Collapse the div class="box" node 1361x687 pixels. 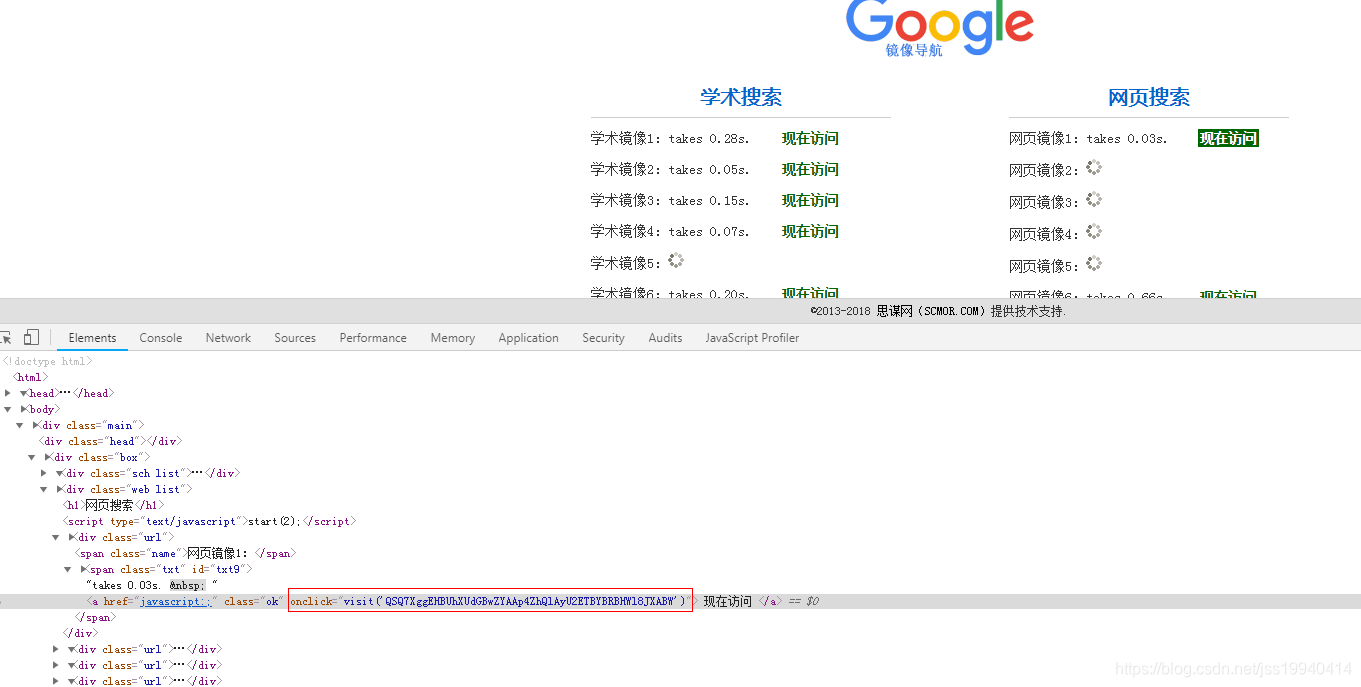pyautogui.click(x=32, y=457)
